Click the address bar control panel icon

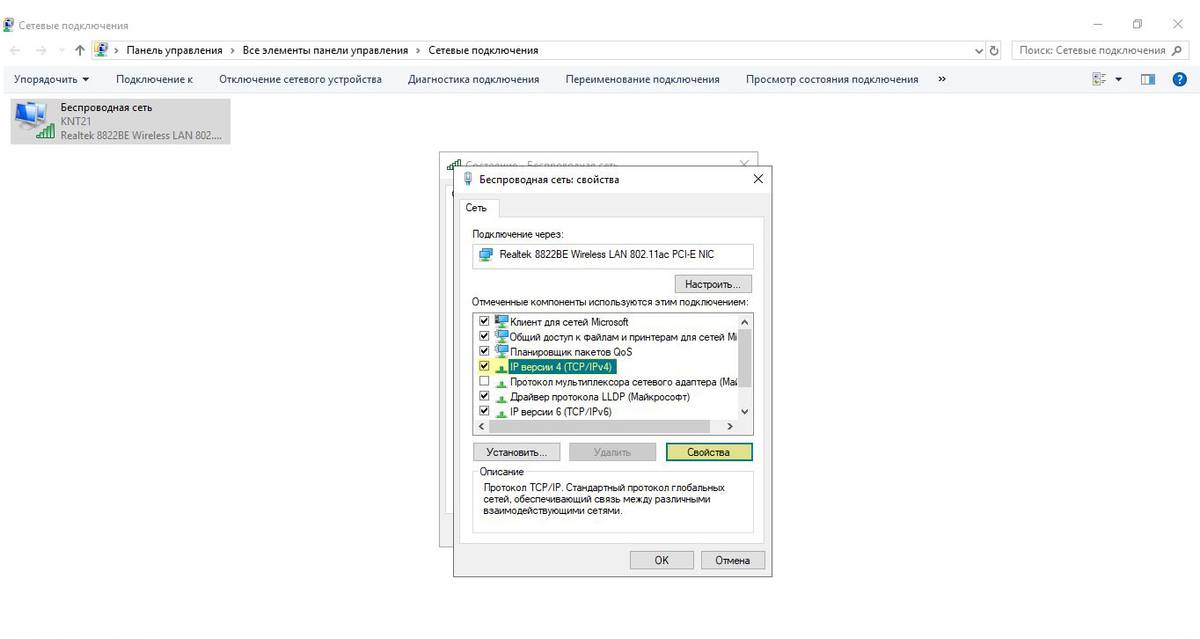coord(101,50)
